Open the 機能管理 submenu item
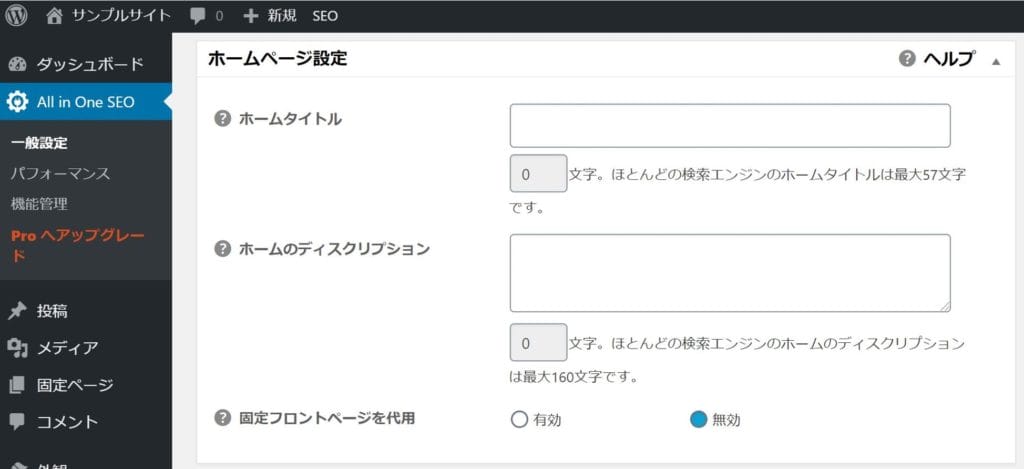The height and width of the screenshot is (469, 1024). 39,204
